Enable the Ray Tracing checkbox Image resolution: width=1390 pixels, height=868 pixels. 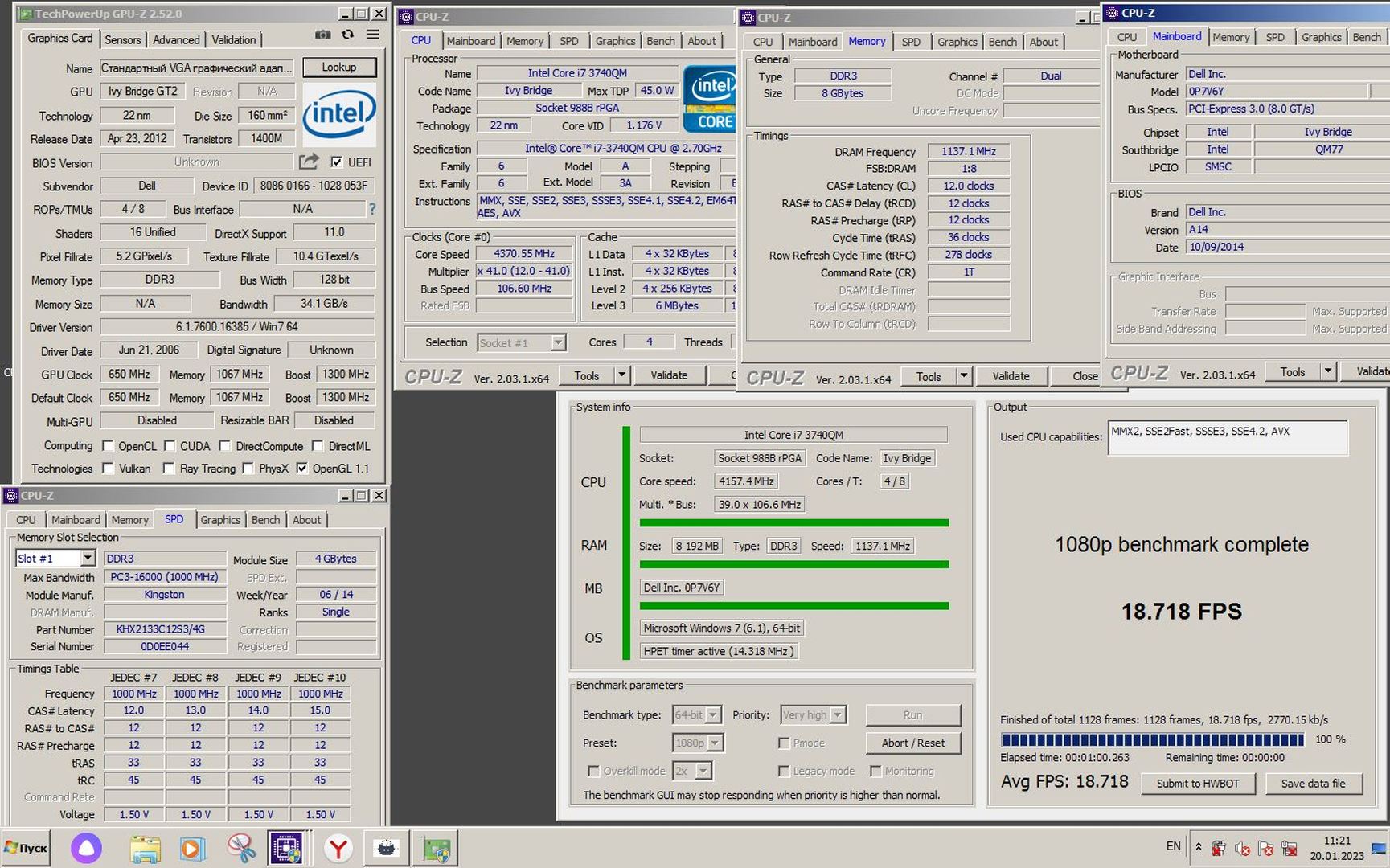point(169,469)
